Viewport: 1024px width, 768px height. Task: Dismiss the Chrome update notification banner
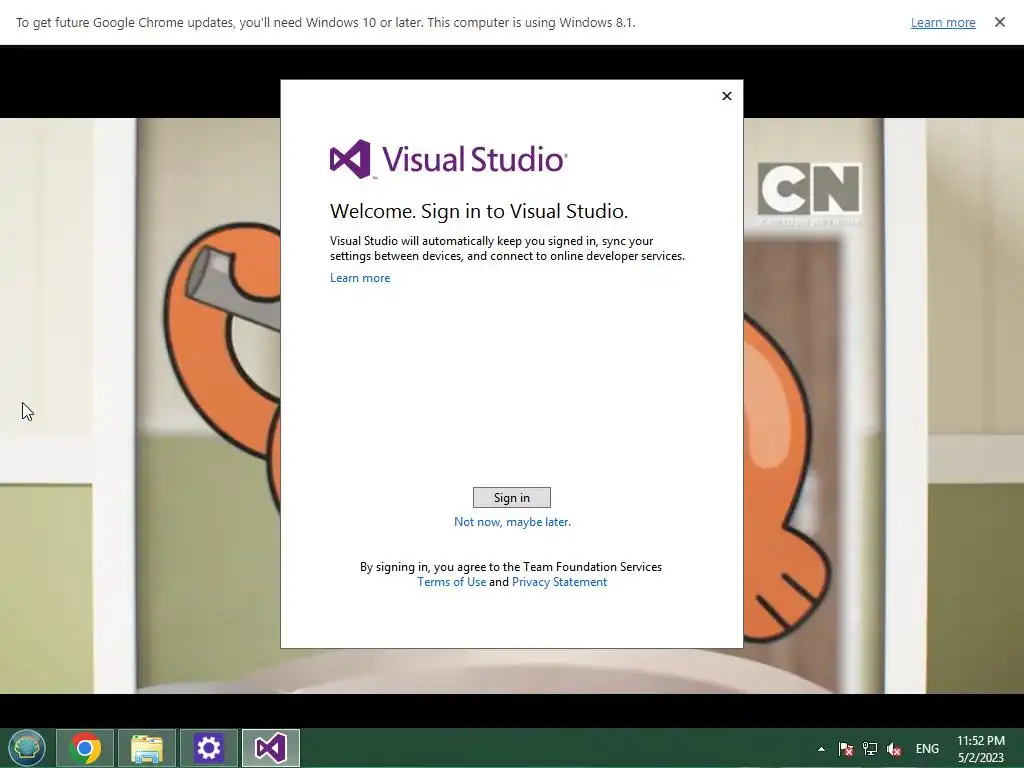[x=999, y=22]
